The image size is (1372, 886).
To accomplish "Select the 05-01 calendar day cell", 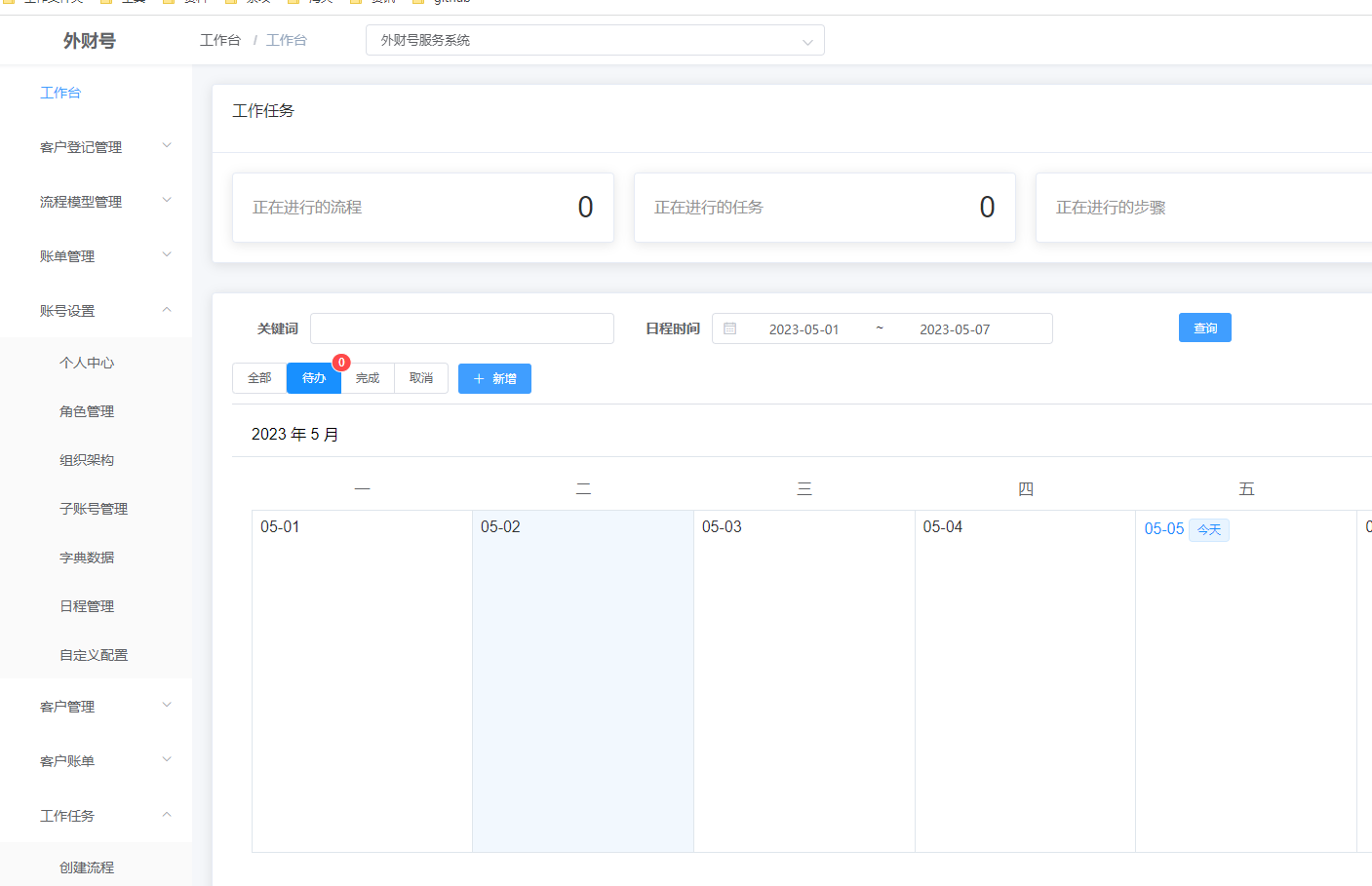I will 362,681.
